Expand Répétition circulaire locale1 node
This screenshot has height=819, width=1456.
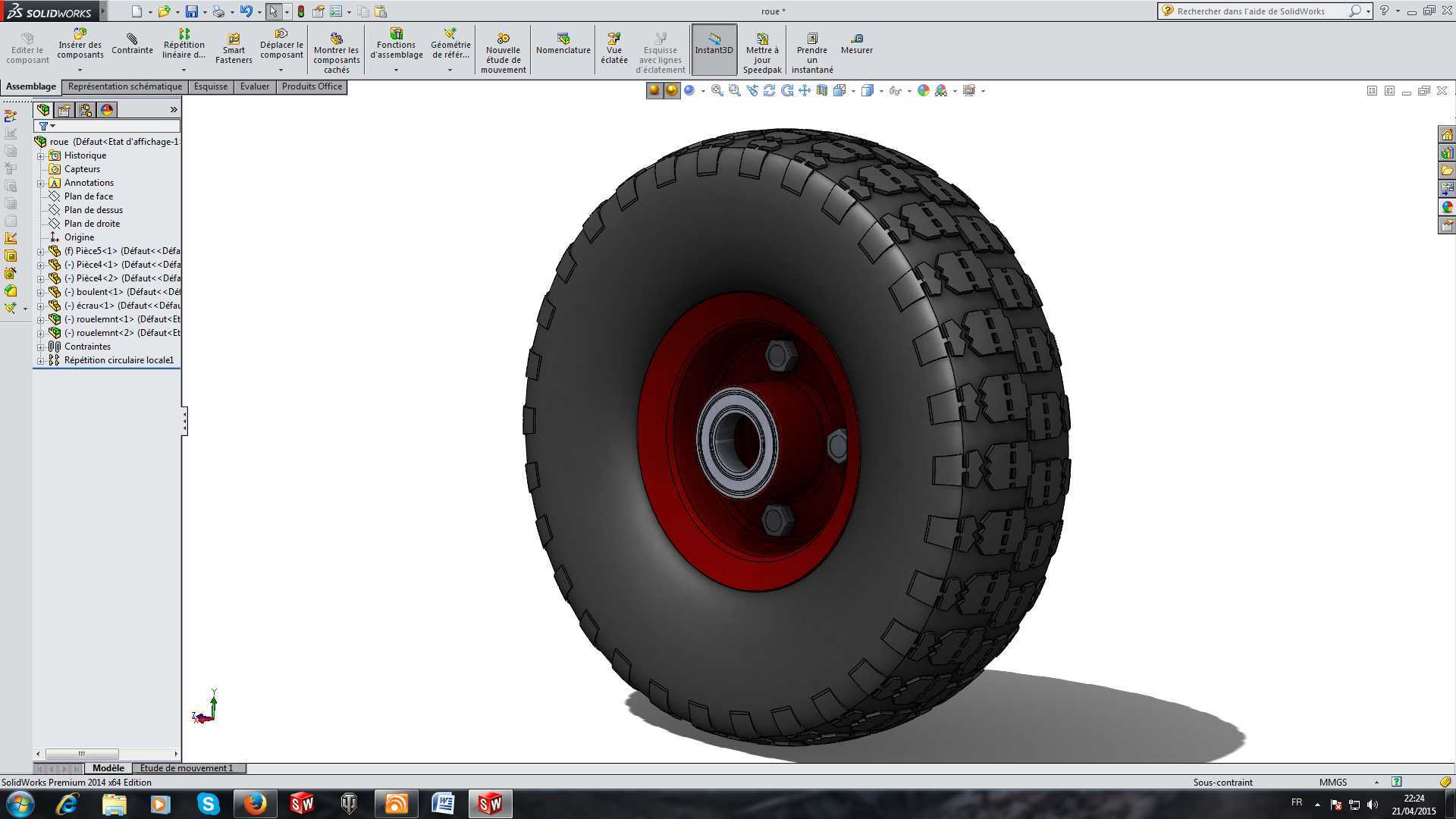tap(41, 361)
